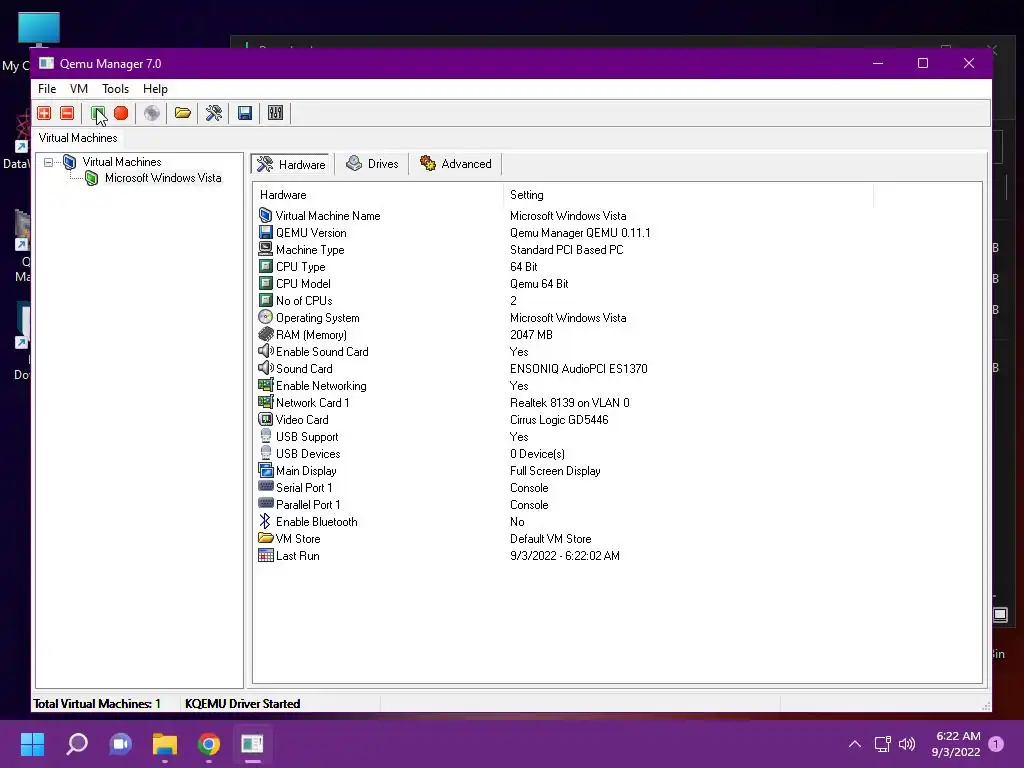Start the VM with green play icon
The width and height of the screenshot is (1024, 768).
pos(98,113)
